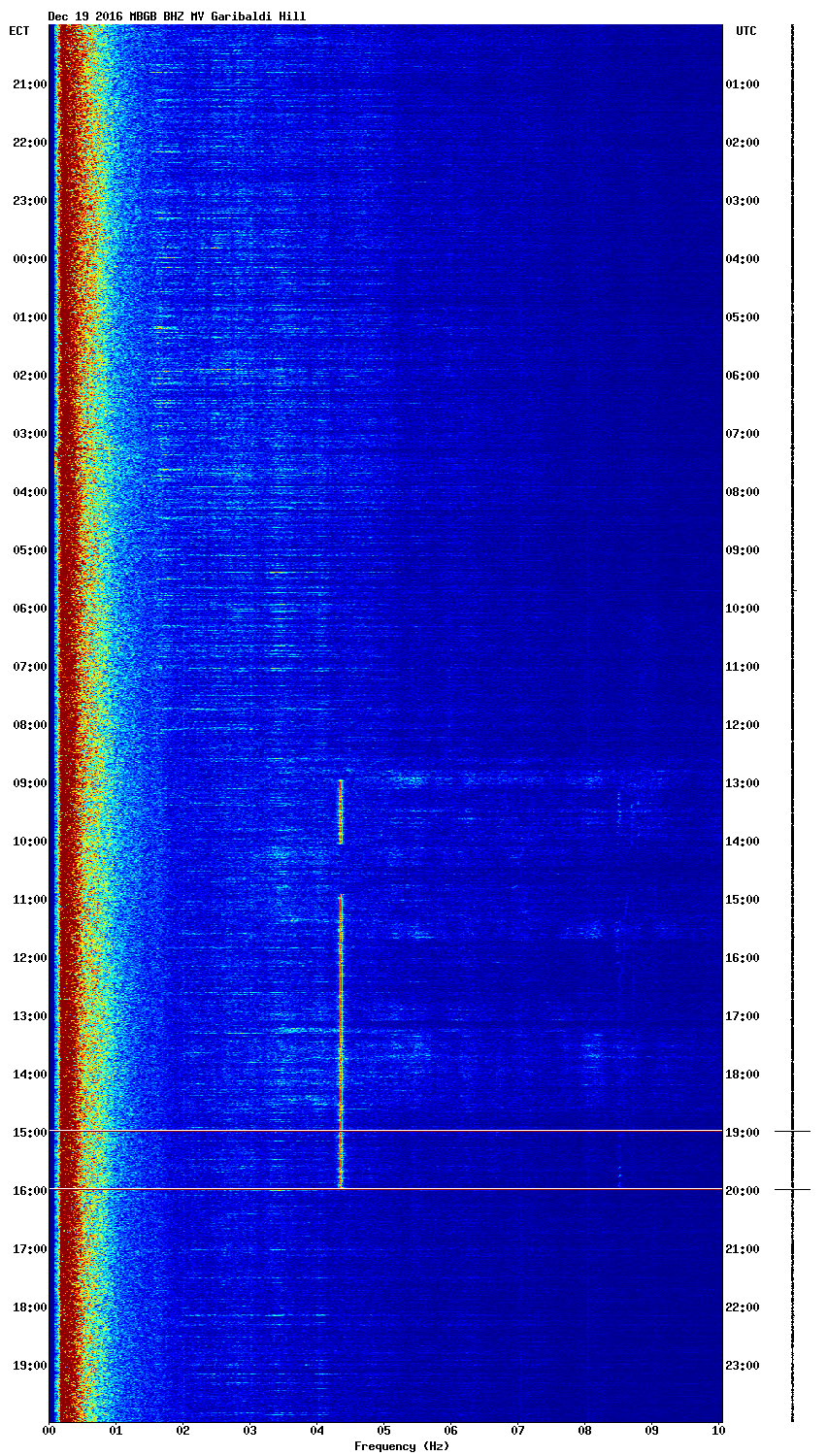
Task: Click the 23:00 UTC time label
Action: [743, 1366]
